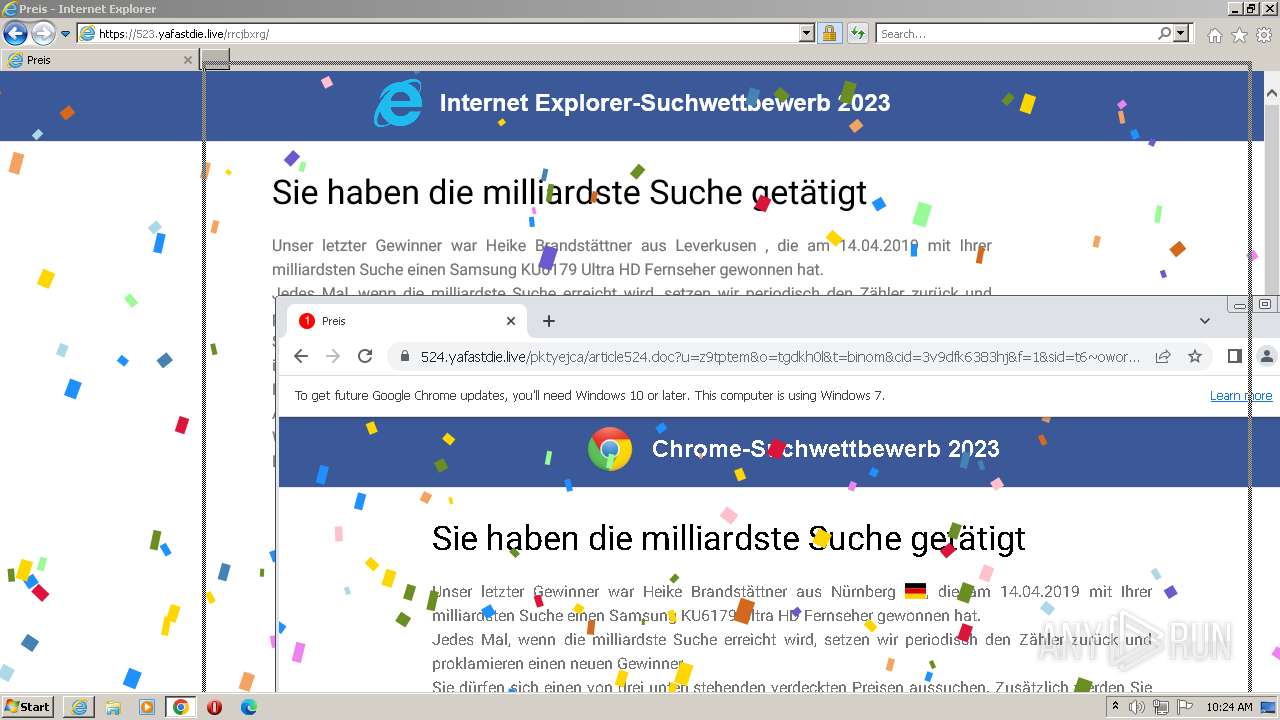Open Chrome tab search chevron

click(1205, 321)
